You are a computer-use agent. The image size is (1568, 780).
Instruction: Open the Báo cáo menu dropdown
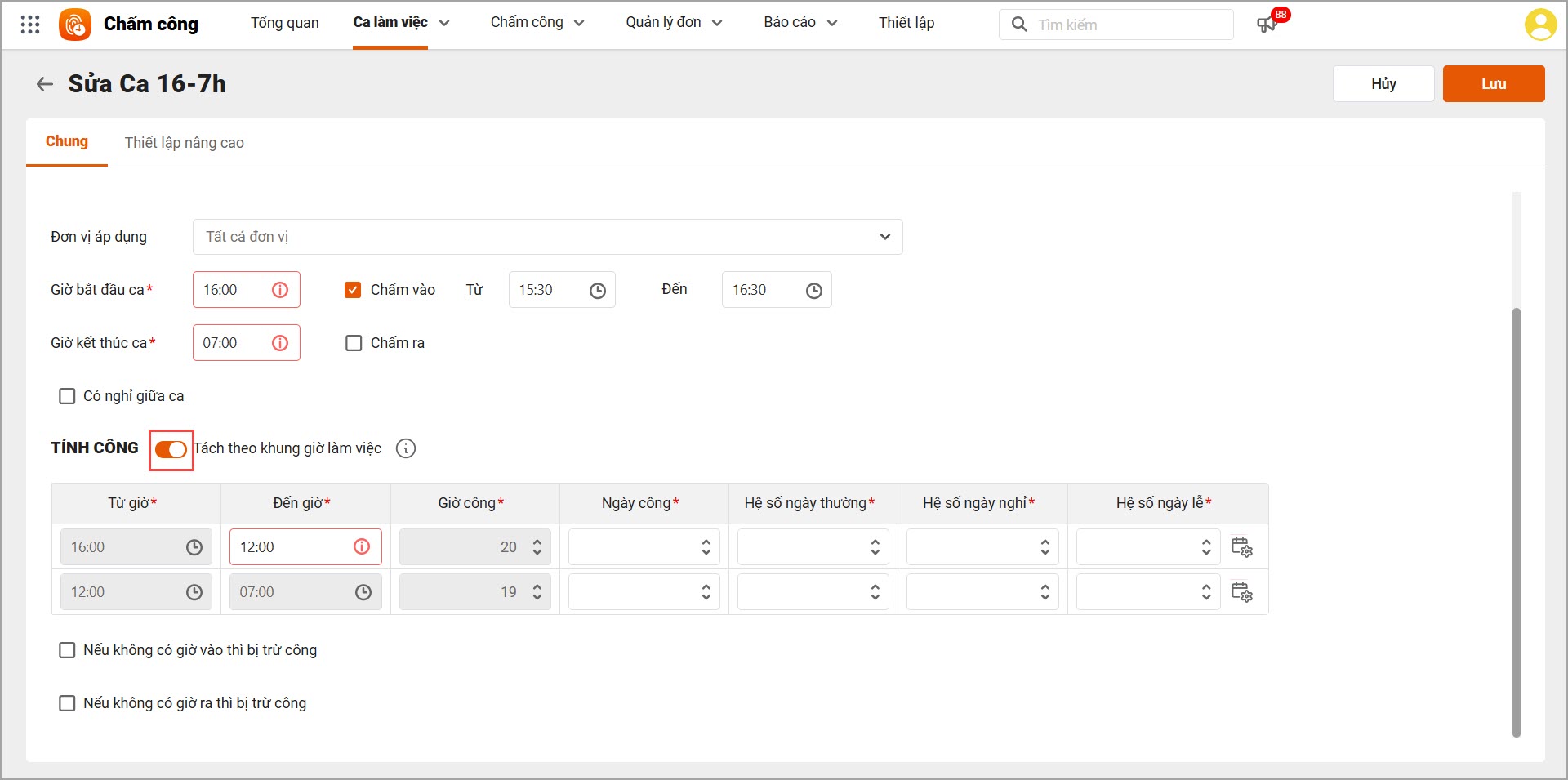click(x=800, y=23)
